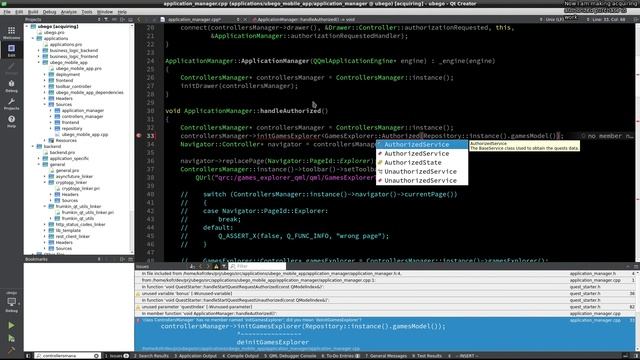
Task: Open Projects mode with wrench icon
Action: [x=11, y=104]
